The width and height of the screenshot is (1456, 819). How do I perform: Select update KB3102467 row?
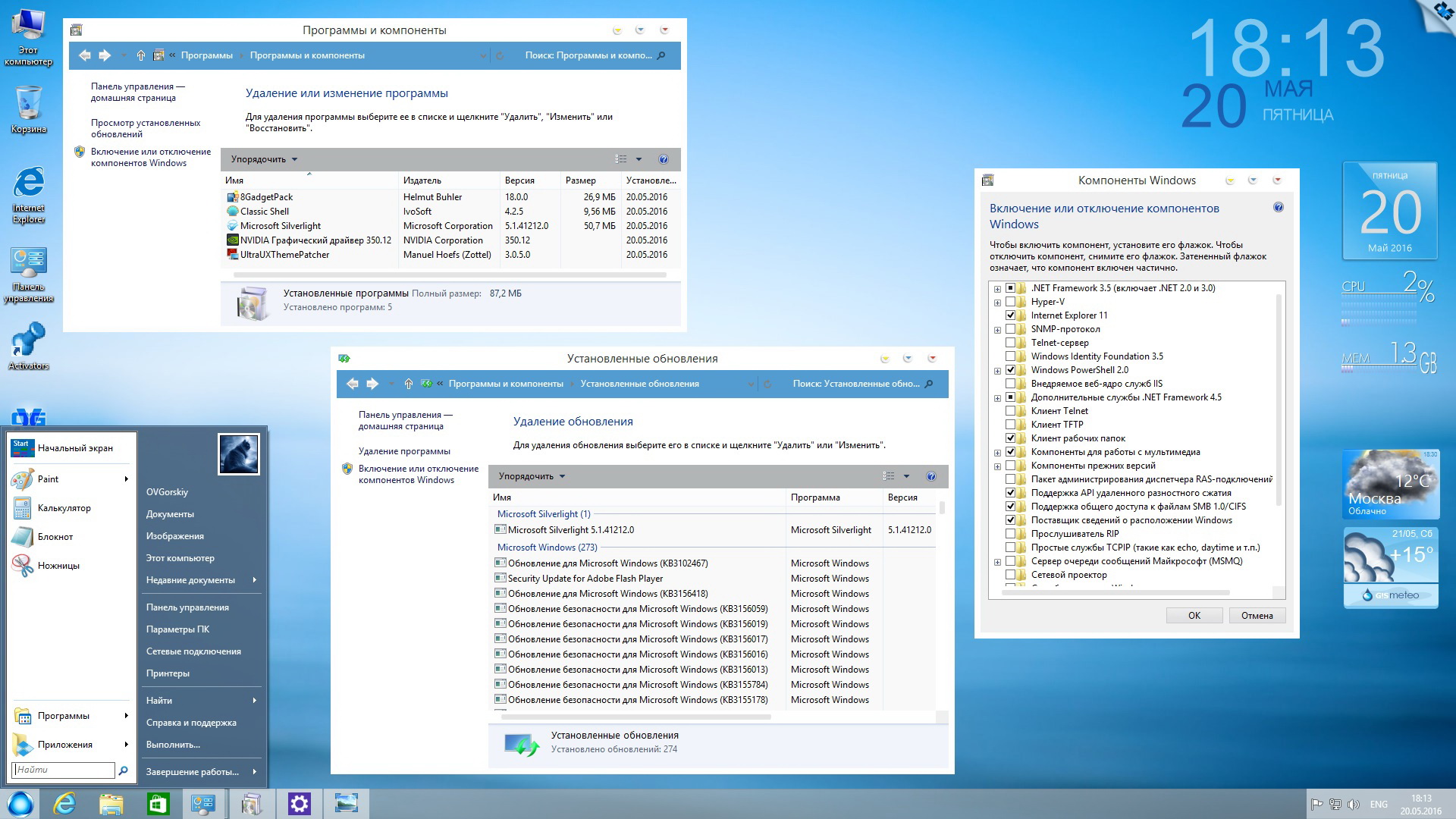tap(713, 563)
